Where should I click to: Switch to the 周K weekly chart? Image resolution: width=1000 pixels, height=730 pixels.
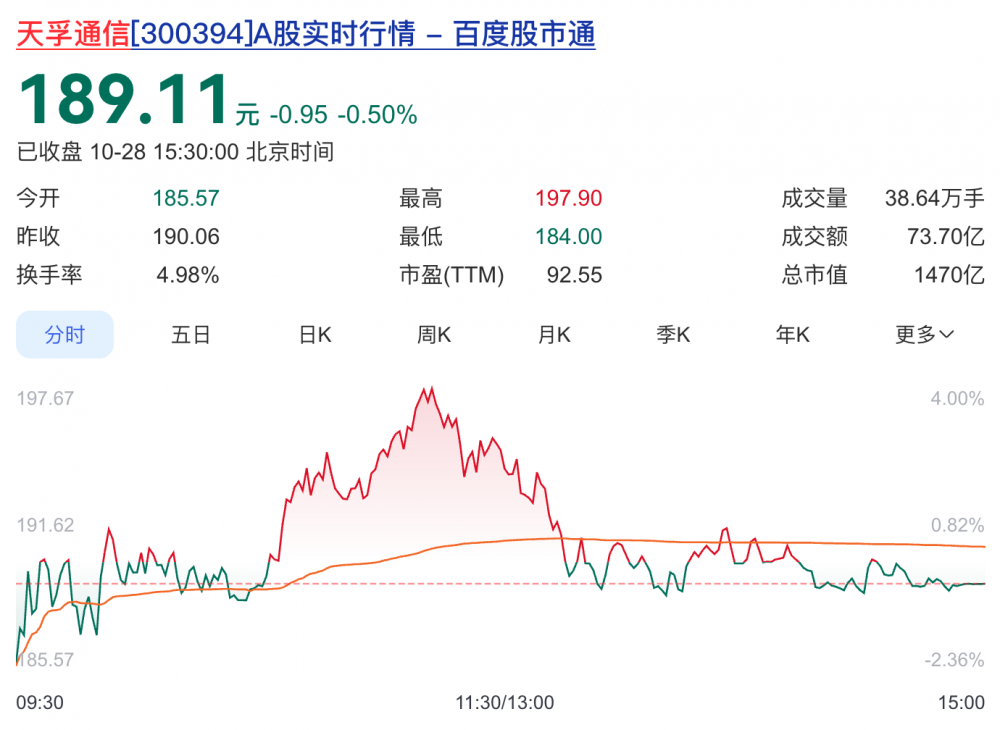[x=434, y=335]
